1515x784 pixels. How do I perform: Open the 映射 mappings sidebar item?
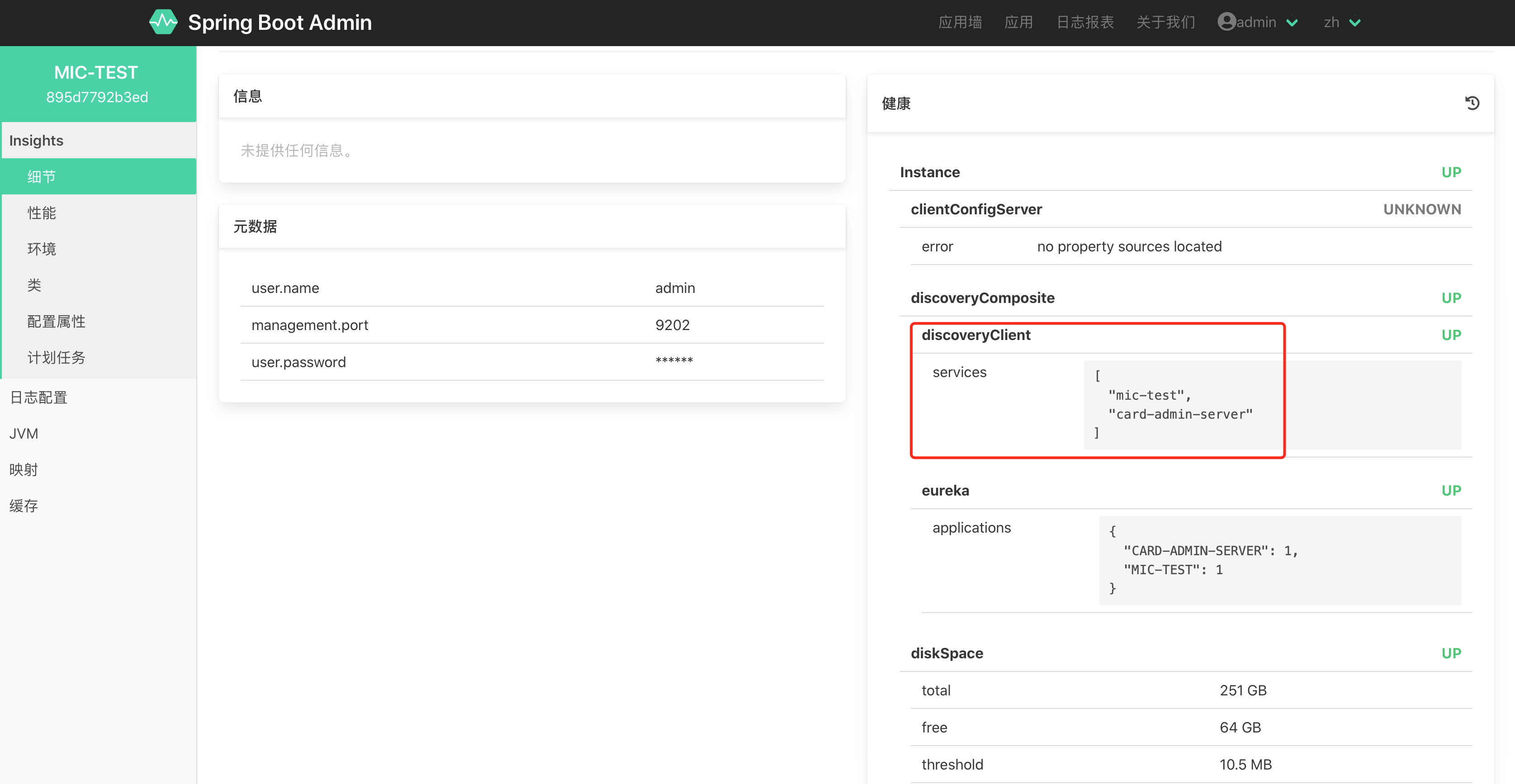pos(98,470)
